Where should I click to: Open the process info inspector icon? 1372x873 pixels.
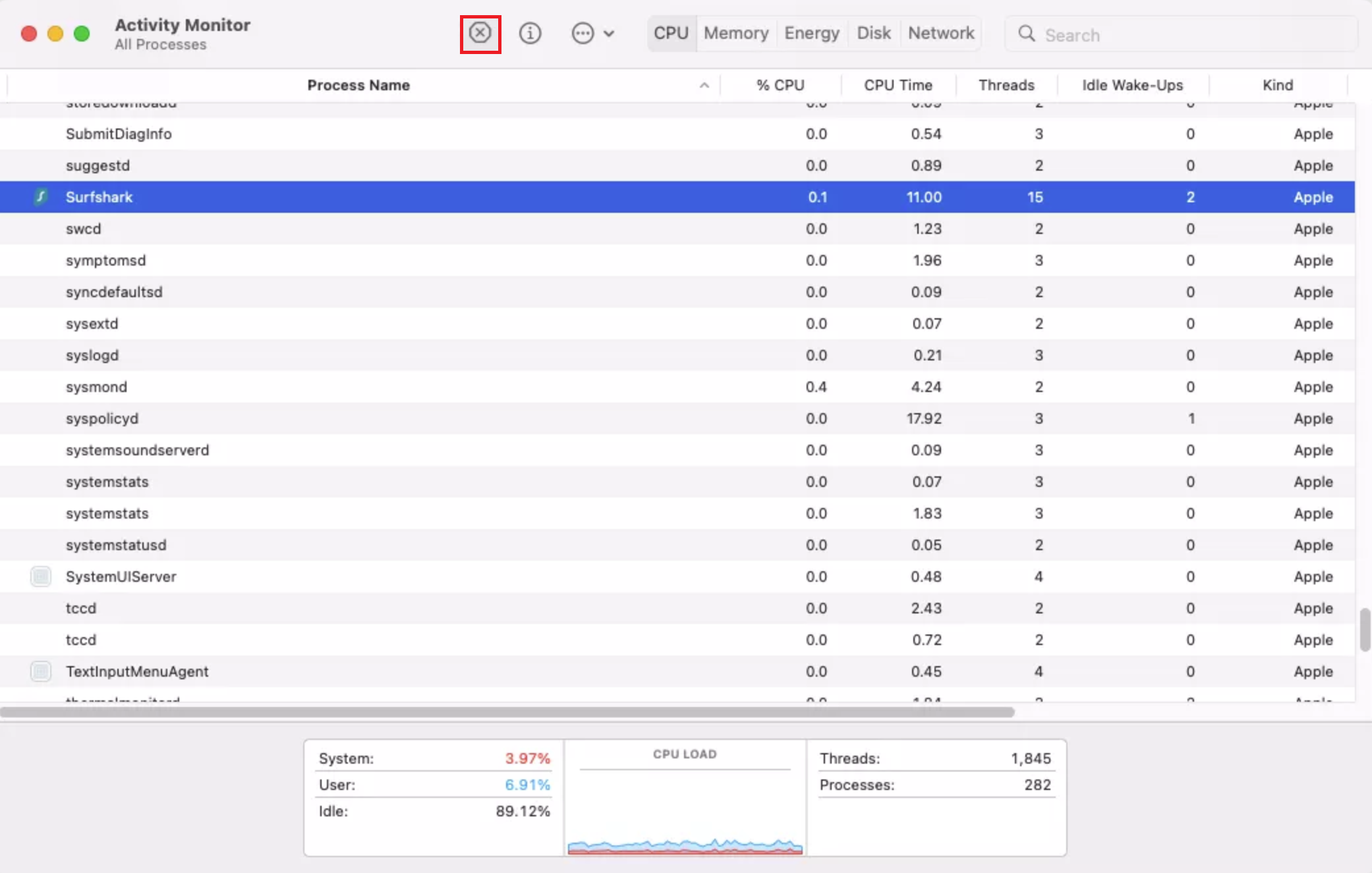pos(530,33)
